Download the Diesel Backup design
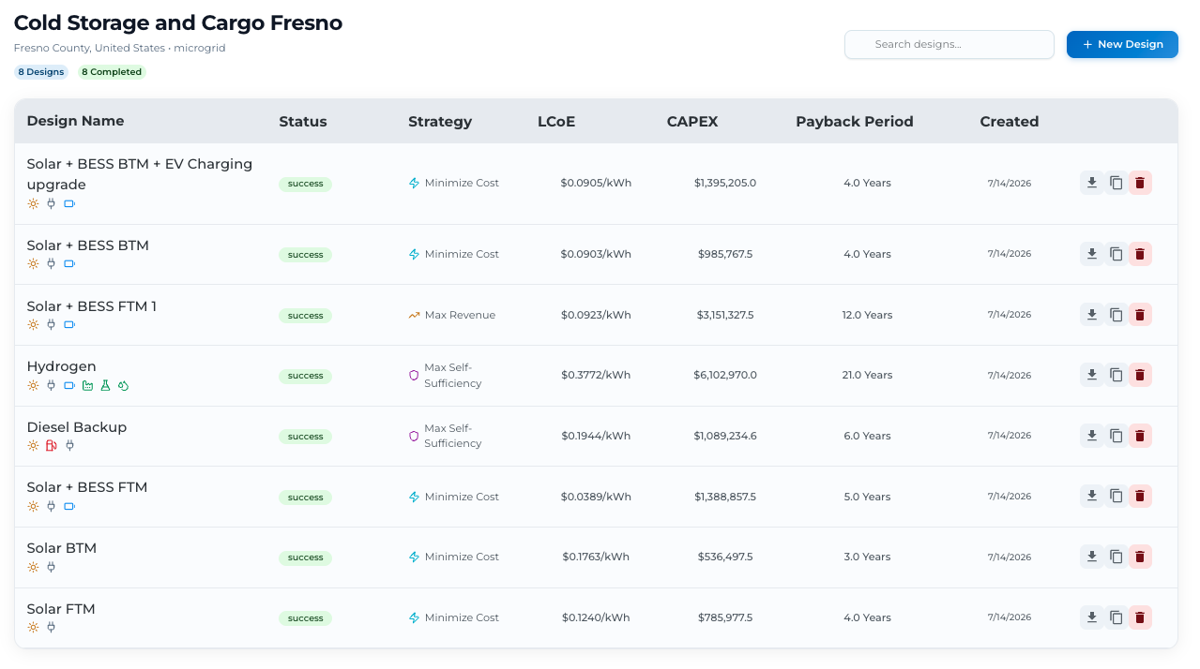 1092,436
